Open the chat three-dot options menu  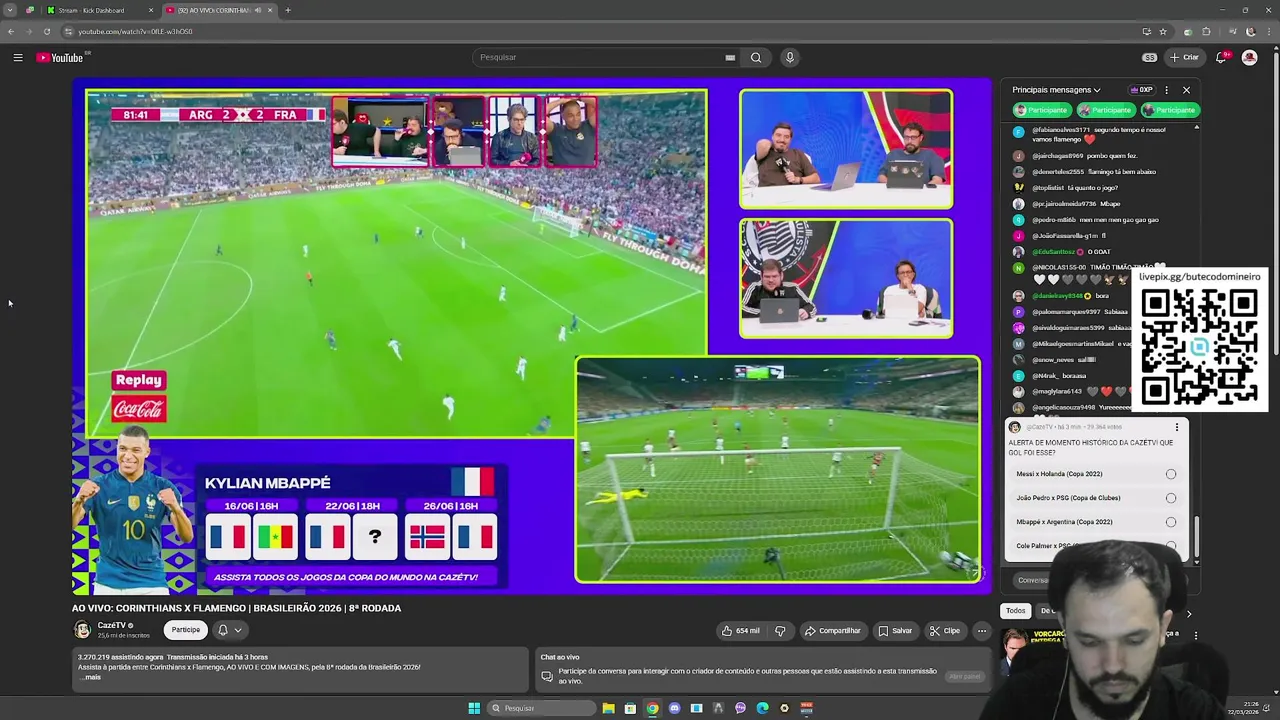[1166, 90]
